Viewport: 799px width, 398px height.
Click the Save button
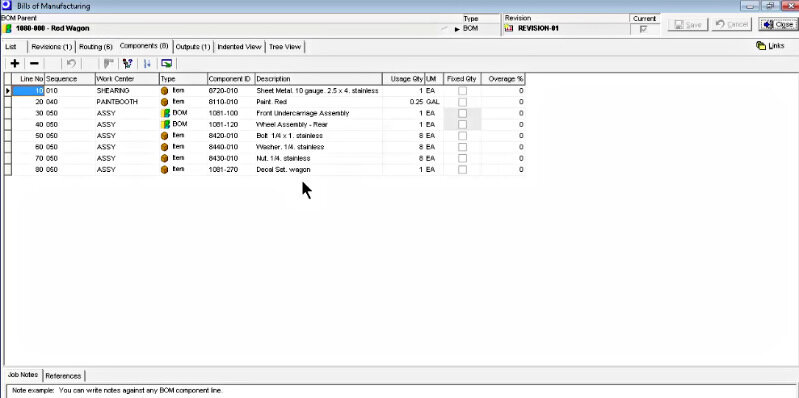coord(688,24)
